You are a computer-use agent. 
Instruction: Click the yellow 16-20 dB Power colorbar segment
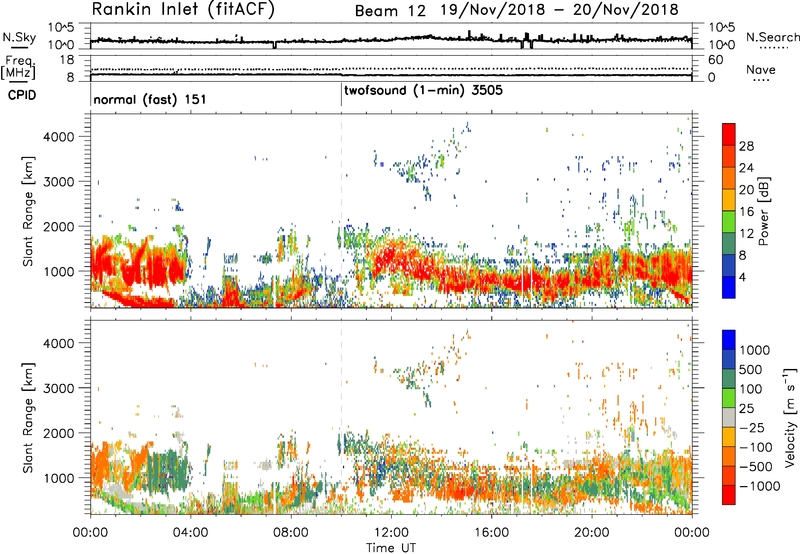coord(729,199)
